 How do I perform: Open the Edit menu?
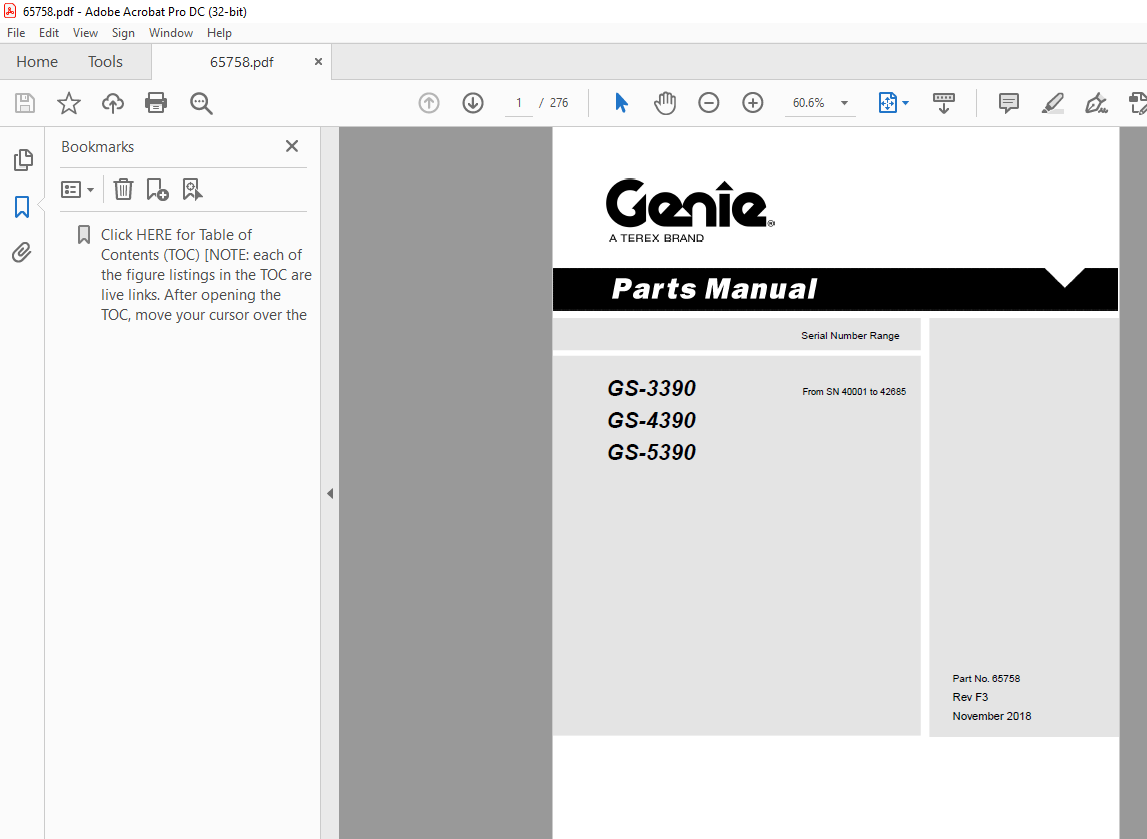[x=49, y=33]
